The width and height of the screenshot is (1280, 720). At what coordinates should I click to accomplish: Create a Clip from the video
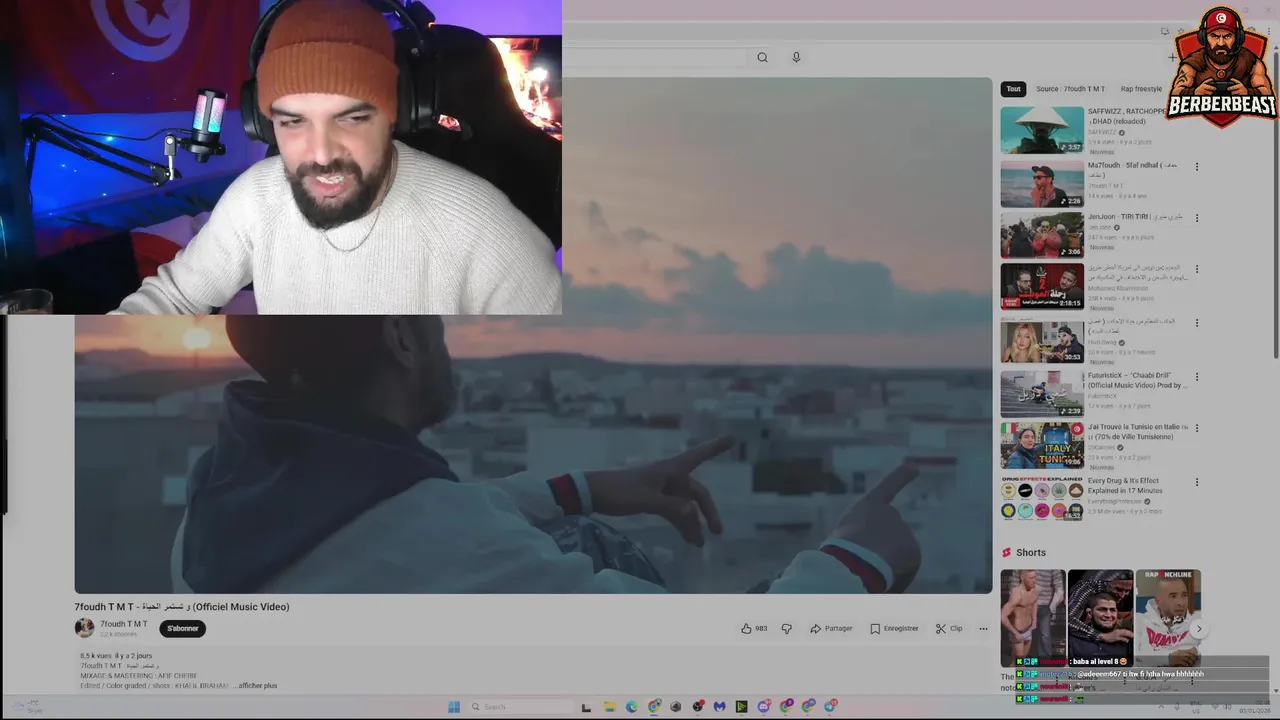click(949, 628)
